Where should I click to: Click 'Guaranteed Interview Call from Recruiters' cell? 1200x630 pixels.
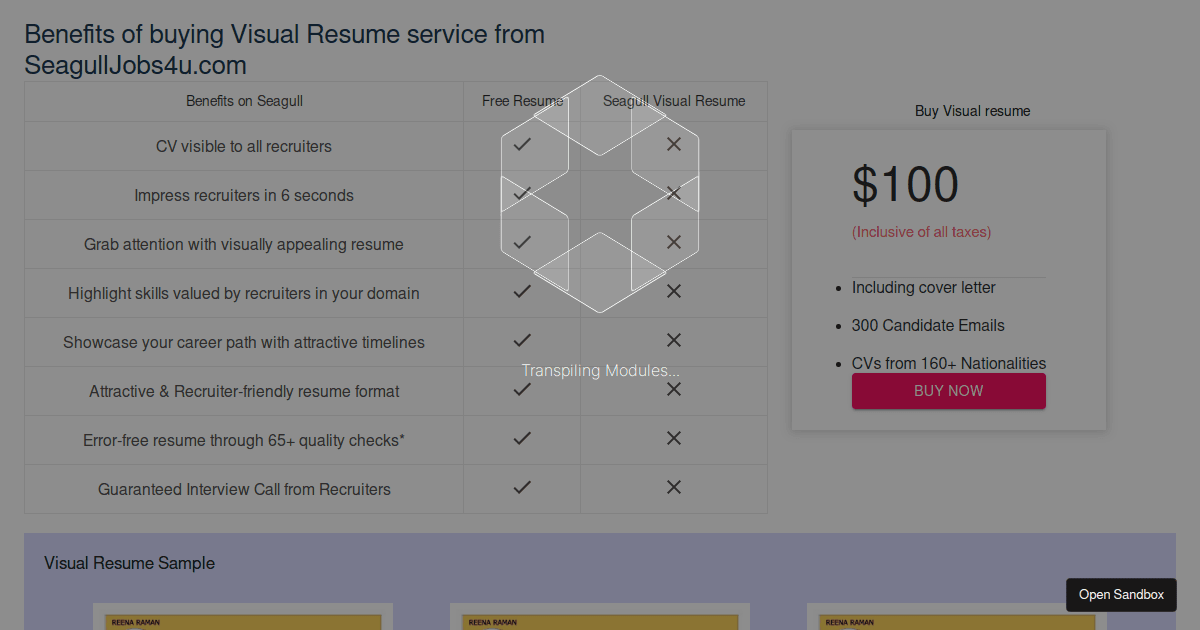pos(244,489)
